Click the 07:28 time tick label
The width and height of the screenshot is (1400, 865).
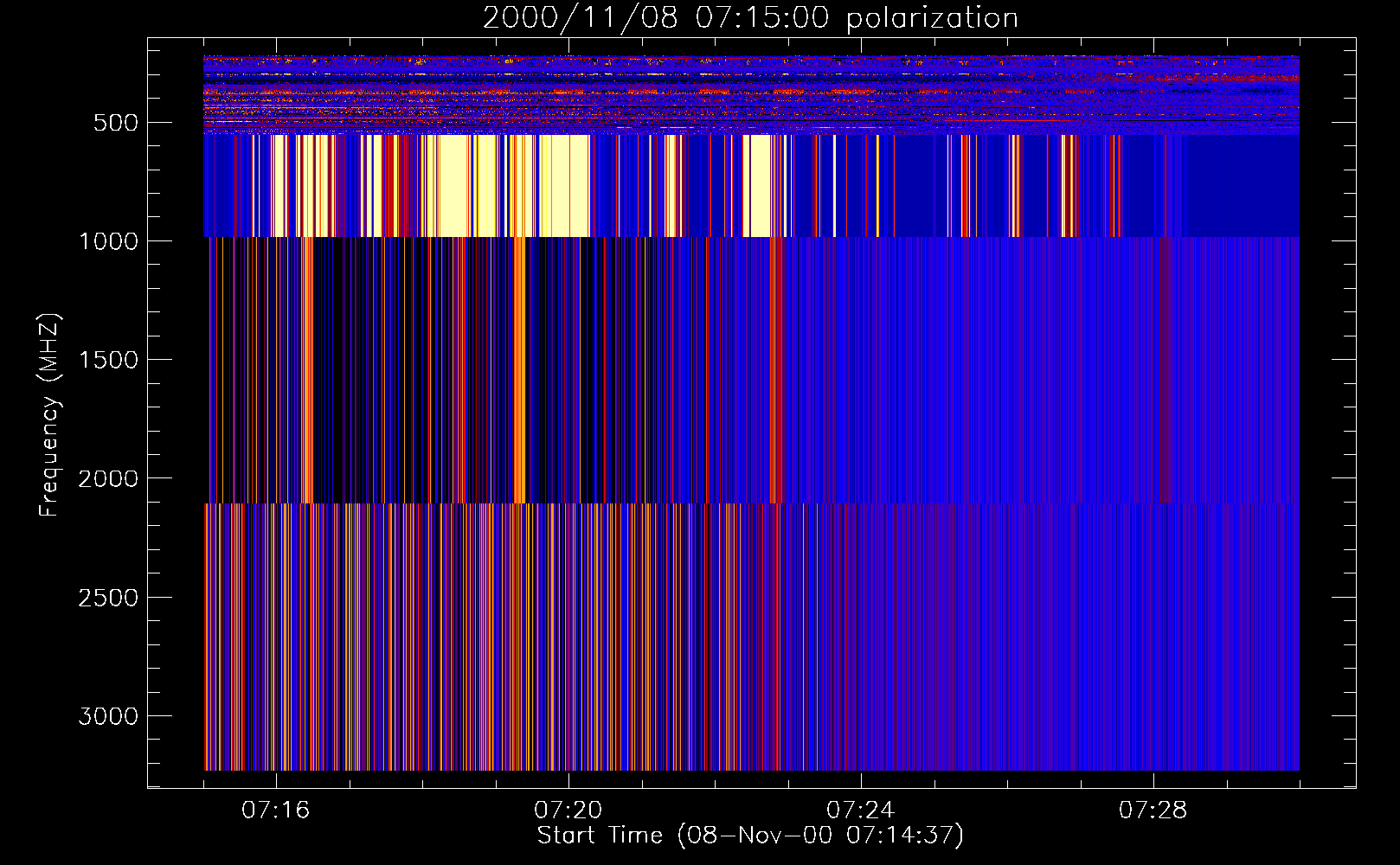(x=1153, y=811)
